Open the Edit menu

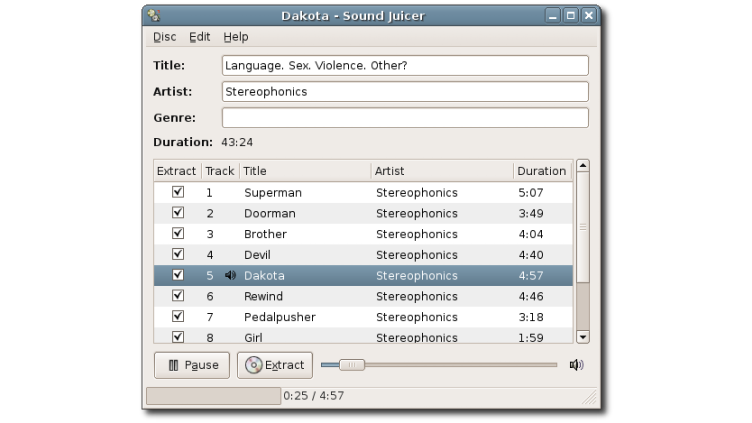200,37
